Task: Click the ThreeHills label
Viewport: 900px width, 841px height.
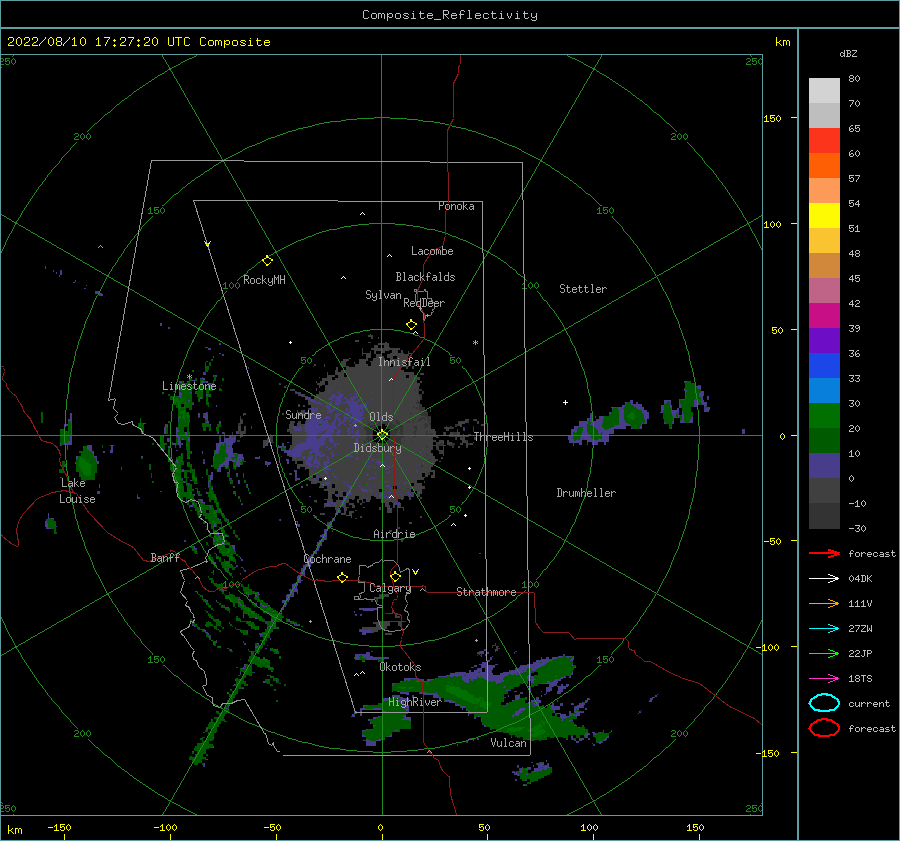Action: [503, 437]
